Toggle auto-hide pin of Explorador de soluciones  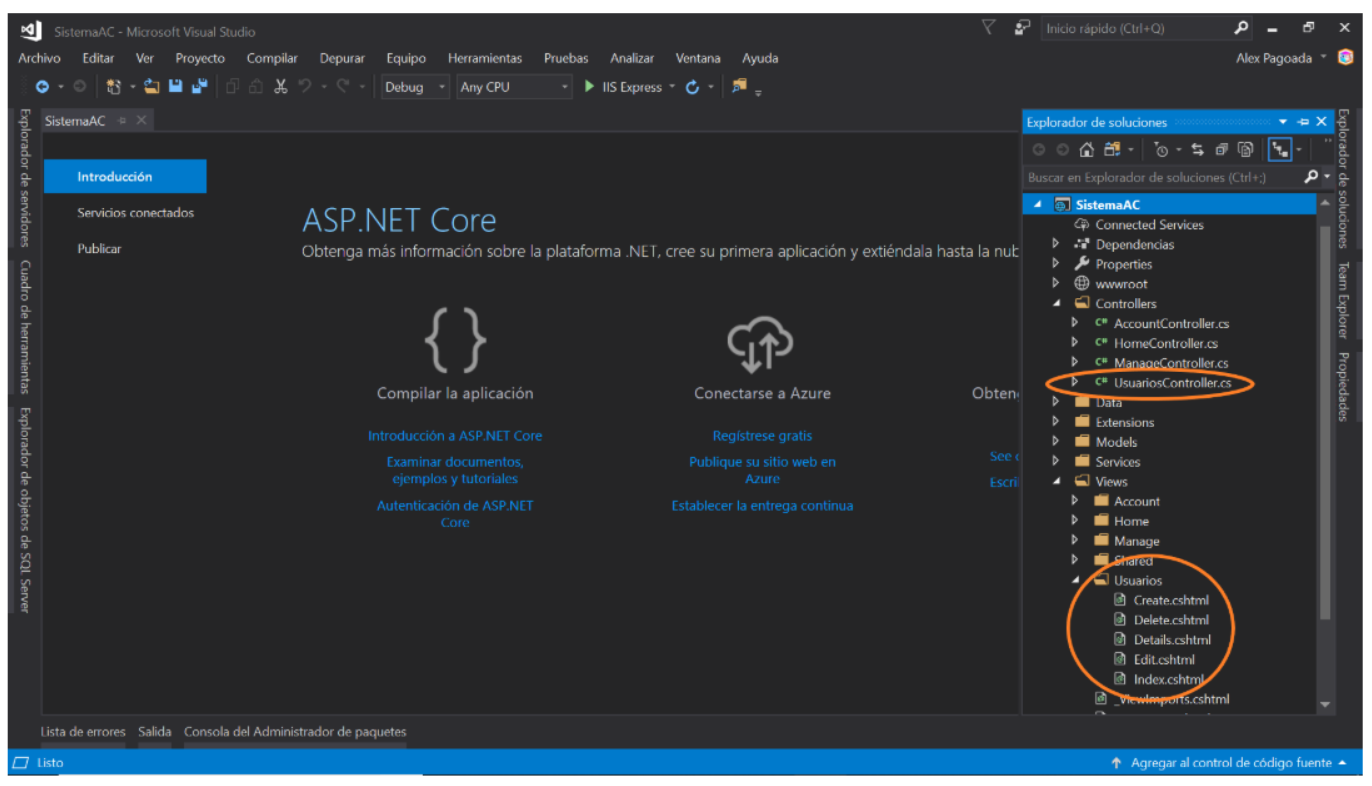1303,122
